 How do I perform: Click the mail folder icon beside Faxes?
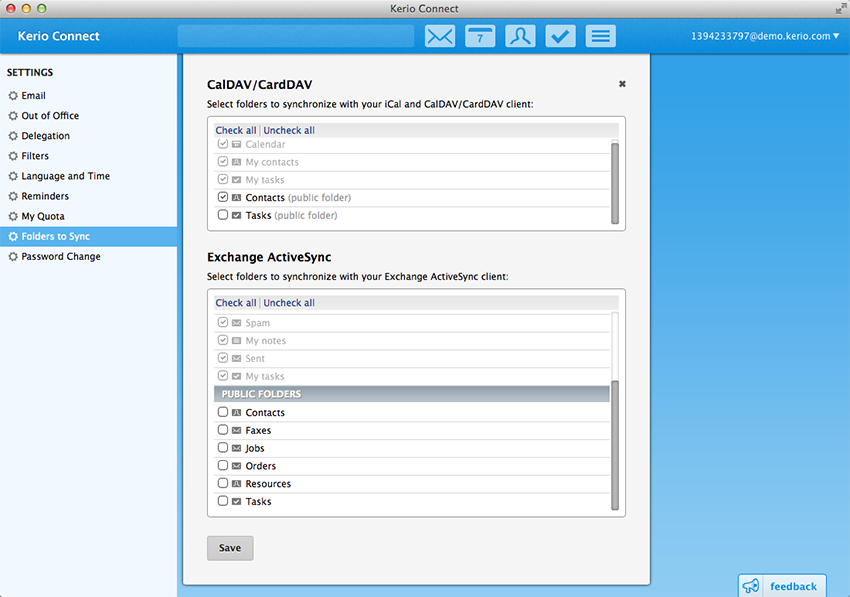click(x=236, y=430)
